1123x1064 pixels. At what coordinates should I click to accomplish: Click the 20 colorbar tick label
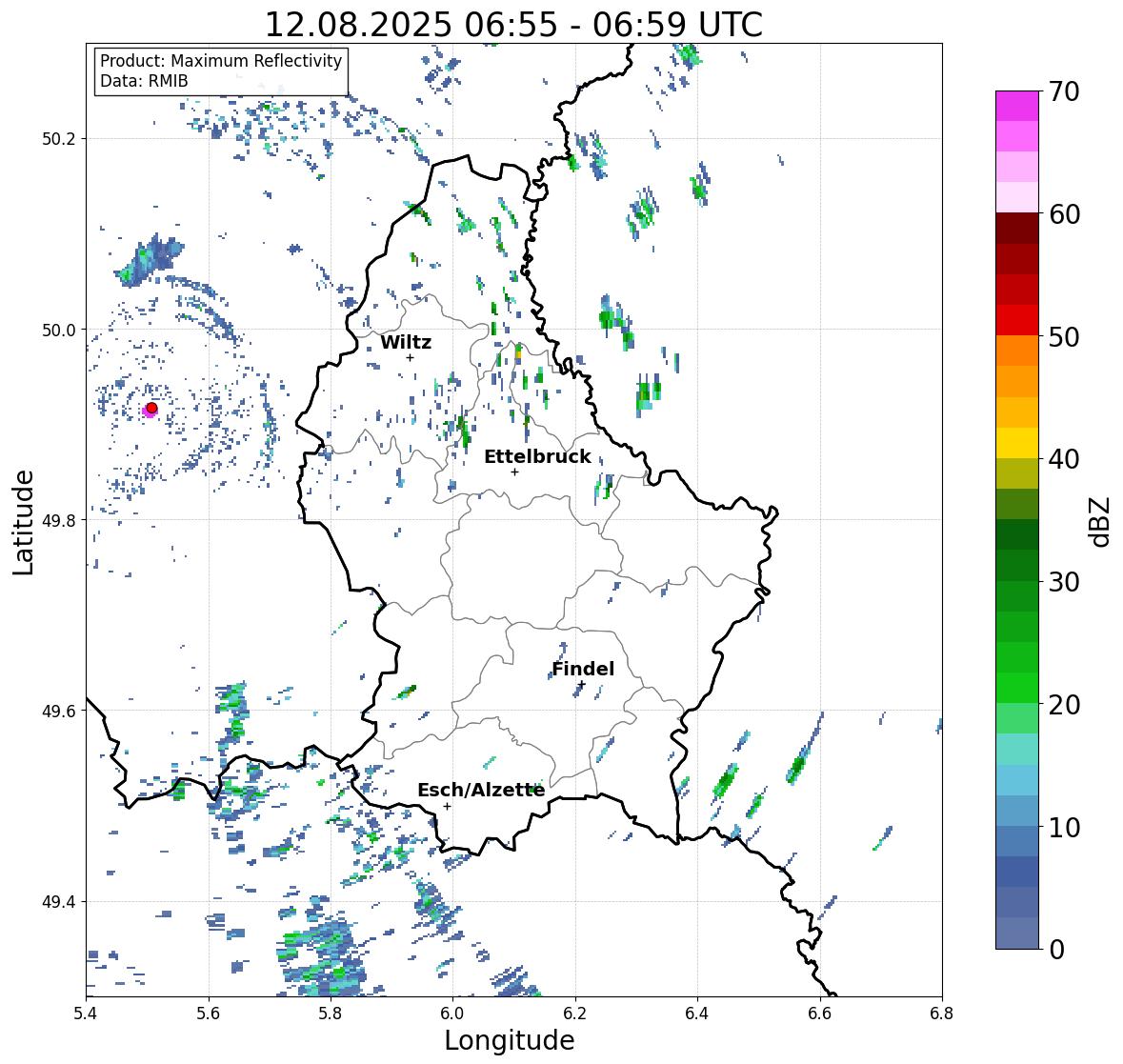click(x=1064, y=705)
